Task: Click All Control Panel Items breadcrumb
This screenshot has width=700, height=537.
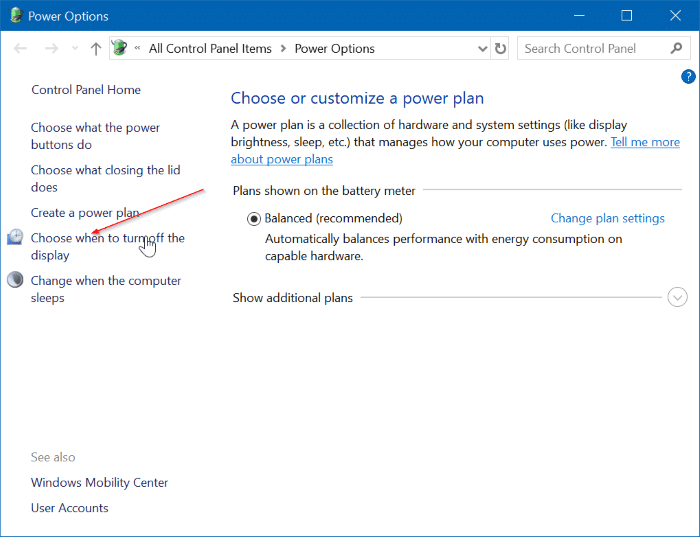Action: [210, 48]
